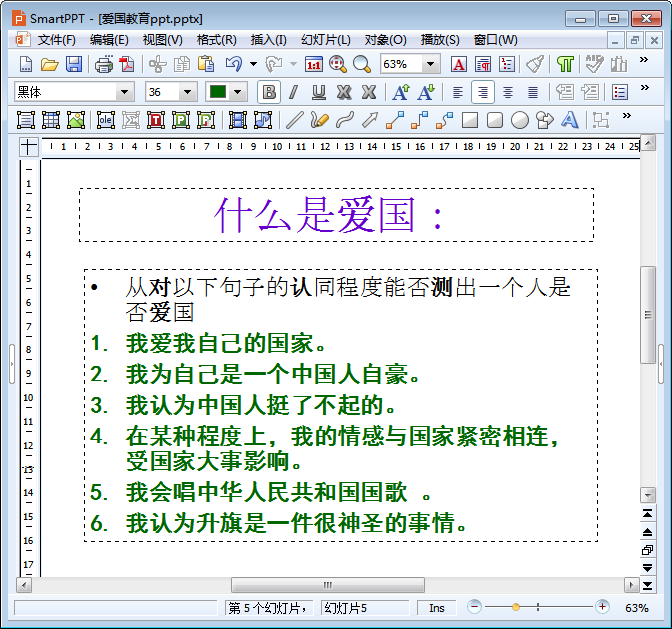Select the curve drawing tool

tap(345, 120)
